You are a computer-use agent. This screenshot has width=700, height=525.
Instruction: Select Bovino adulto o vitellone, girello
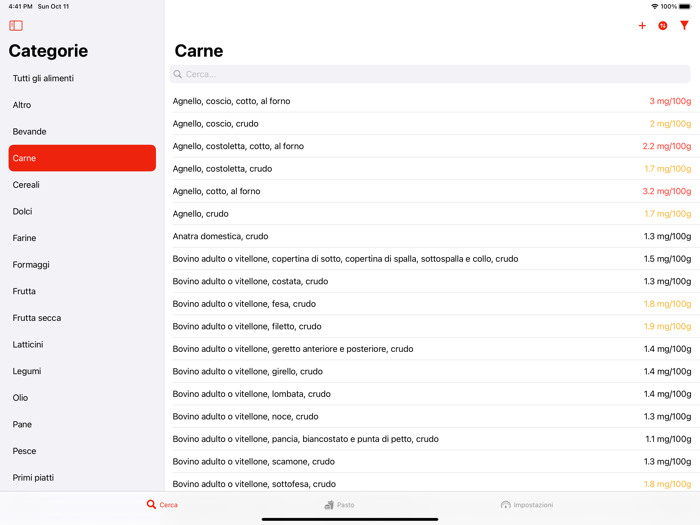coord(432,371)
